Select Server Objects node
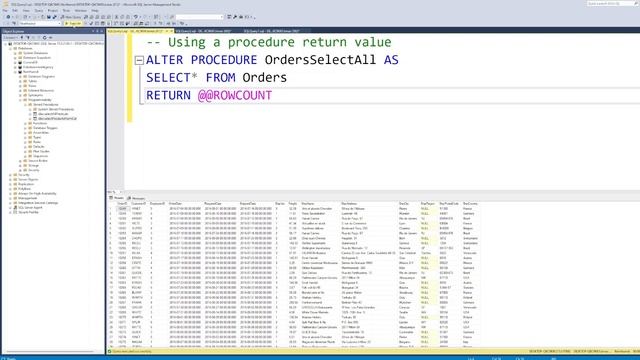The image size is (640, 360). (28, 179)
